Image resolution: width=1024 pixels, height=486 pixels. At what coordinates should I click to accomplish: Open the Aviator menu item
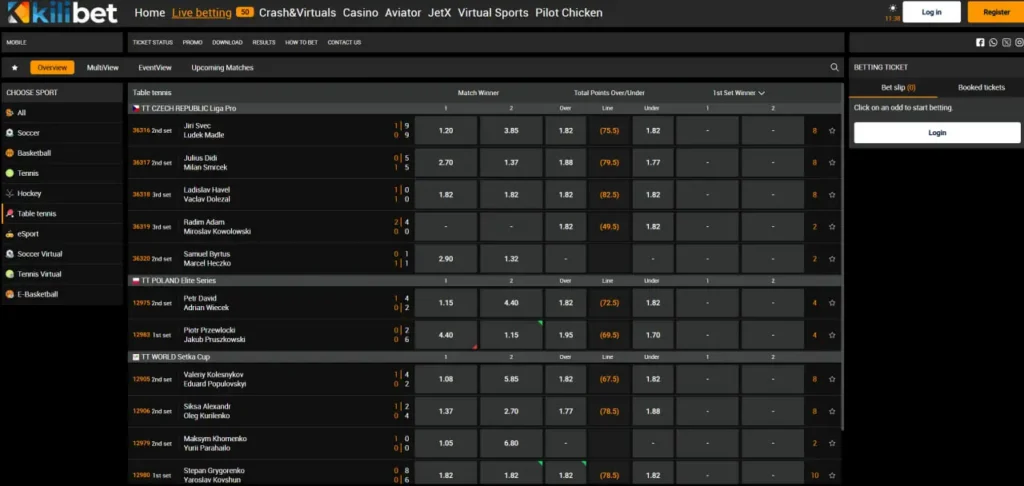(x=403, y=12)
